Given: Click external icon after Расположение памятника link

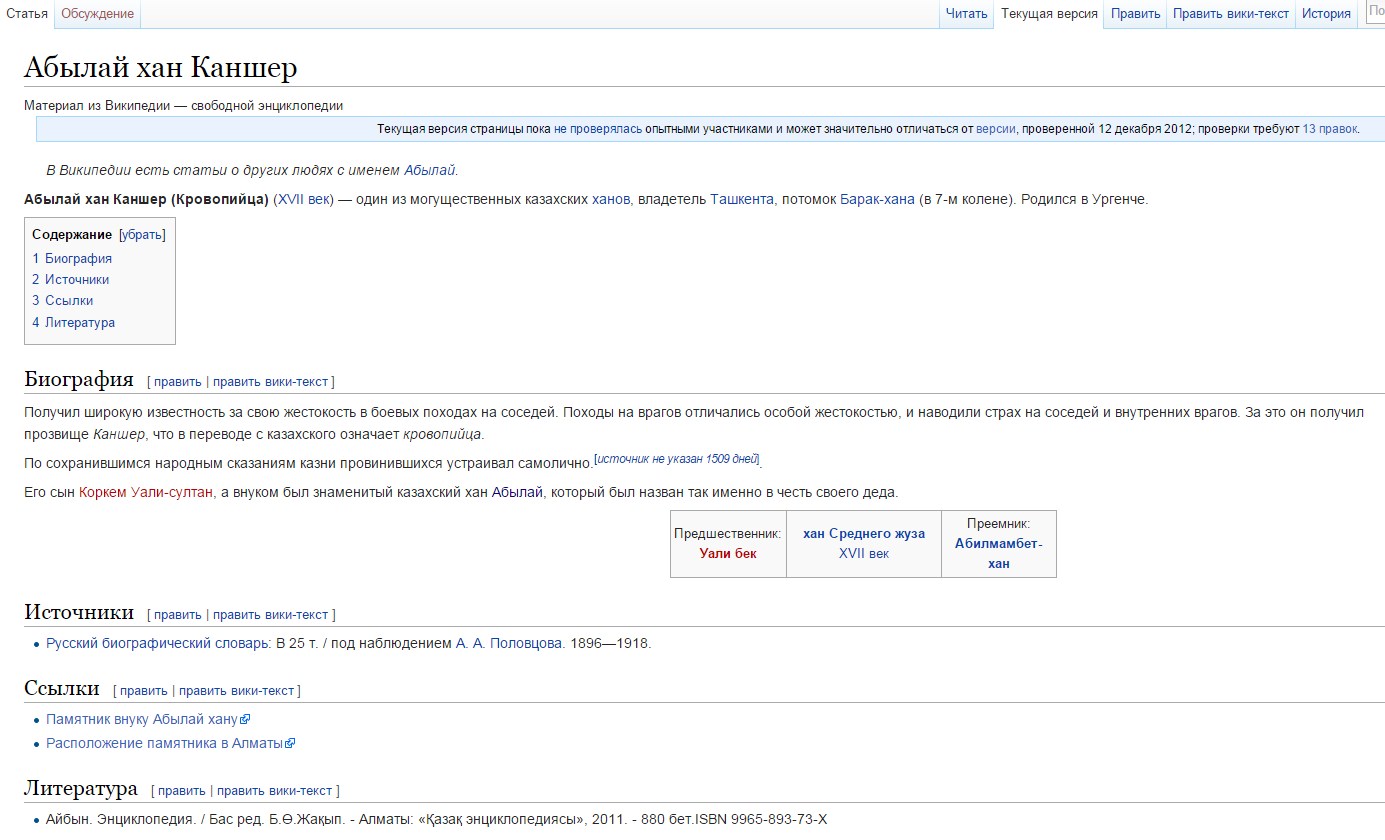Looking at the screenshot, I should [291, 744].
